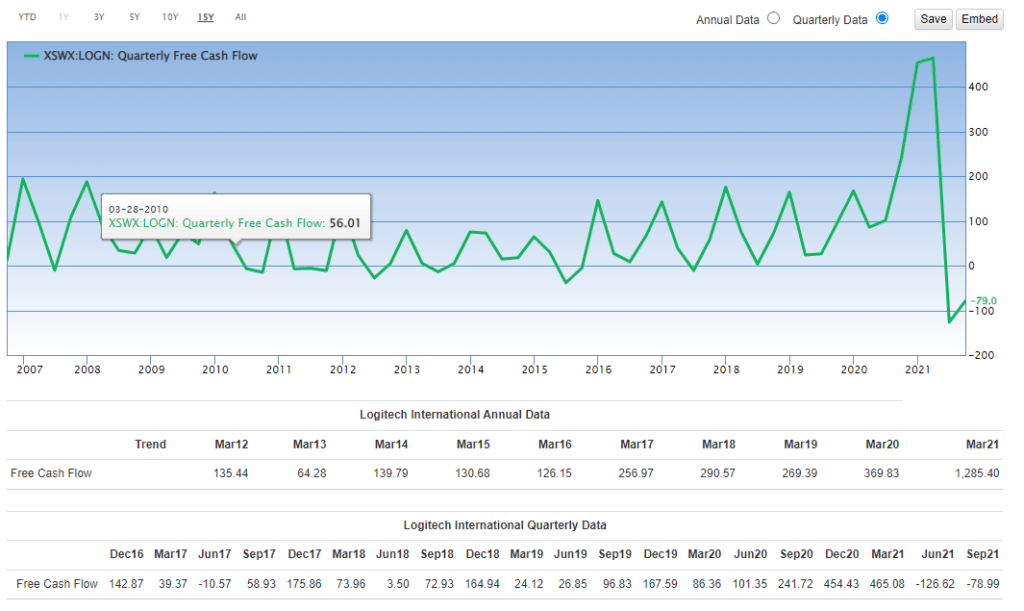Click the -200 y-axis label
The width and height of the screenshot is (1024, 611).
981,355
